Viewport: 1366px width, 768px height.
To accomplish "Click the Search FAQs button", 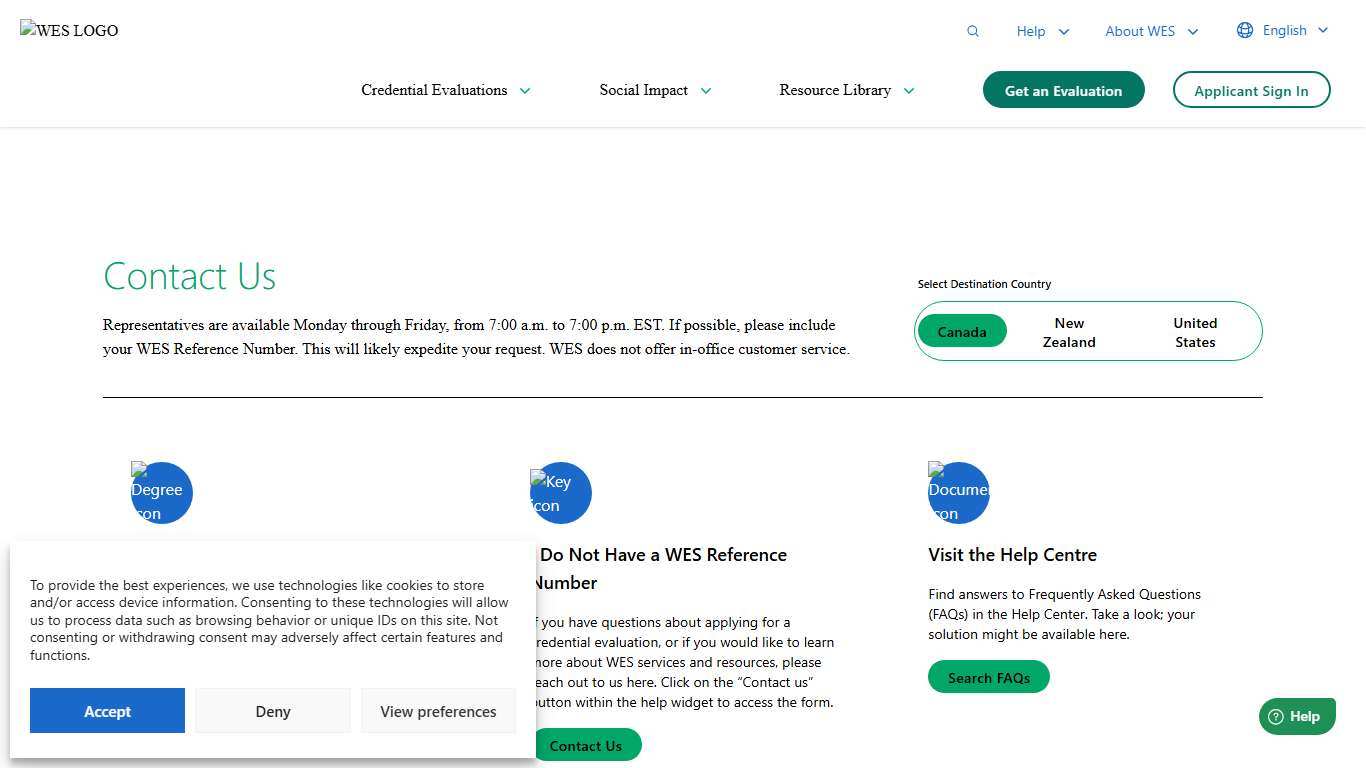I will (988, 677).
